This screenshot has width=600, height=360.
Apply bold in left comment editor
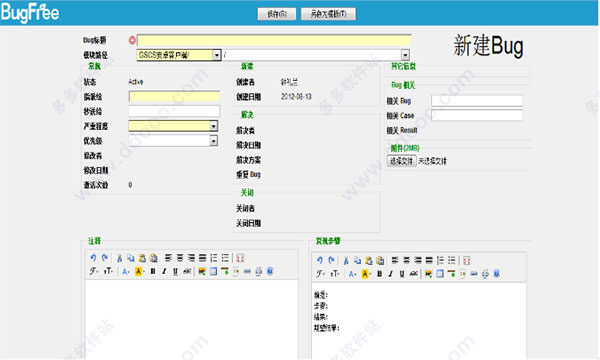(x=153, y=271)
